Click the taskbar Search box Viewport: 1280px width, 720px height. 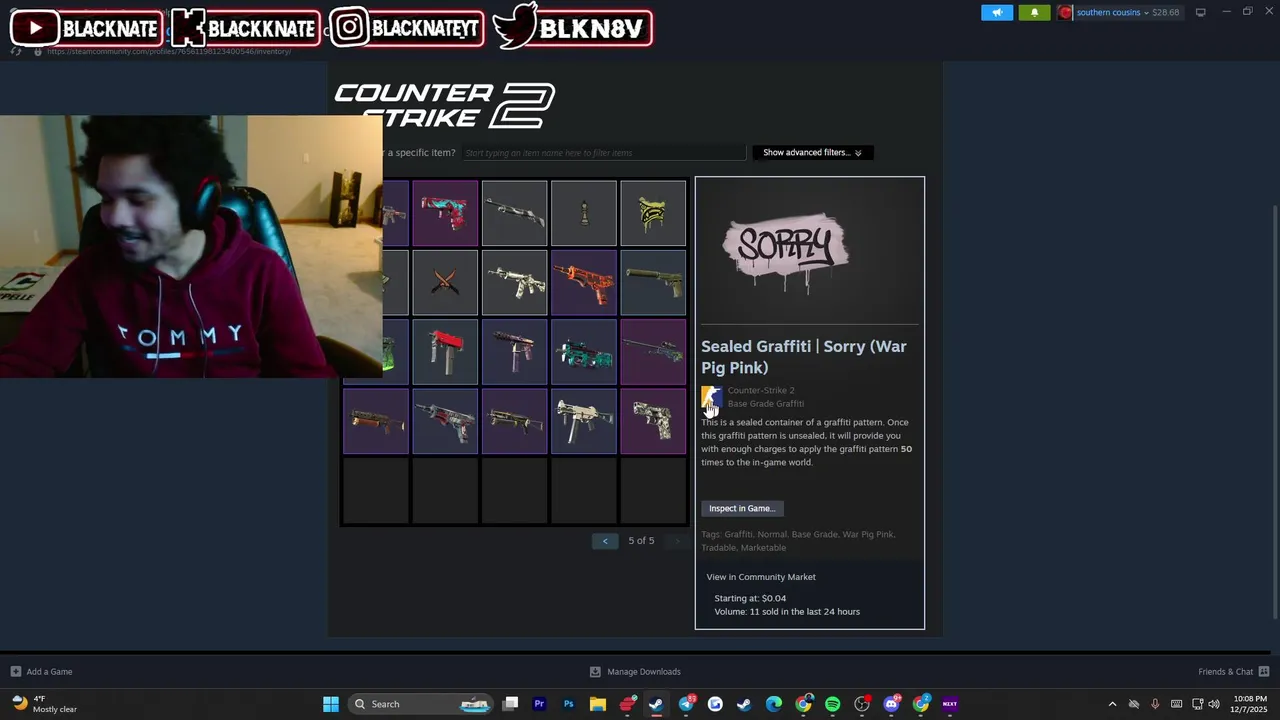pos(421,704)
